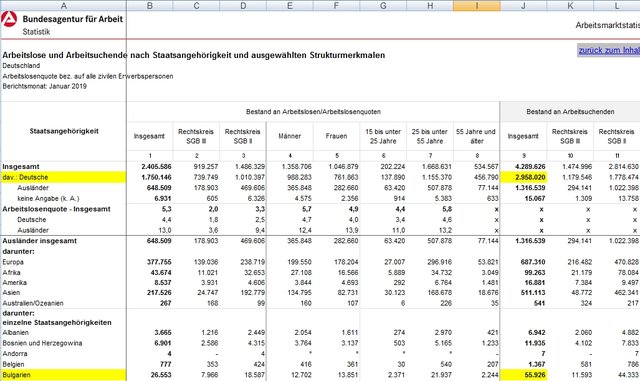Select column header B
This screenshot has height=381, width=640.
tap(149, 5)
